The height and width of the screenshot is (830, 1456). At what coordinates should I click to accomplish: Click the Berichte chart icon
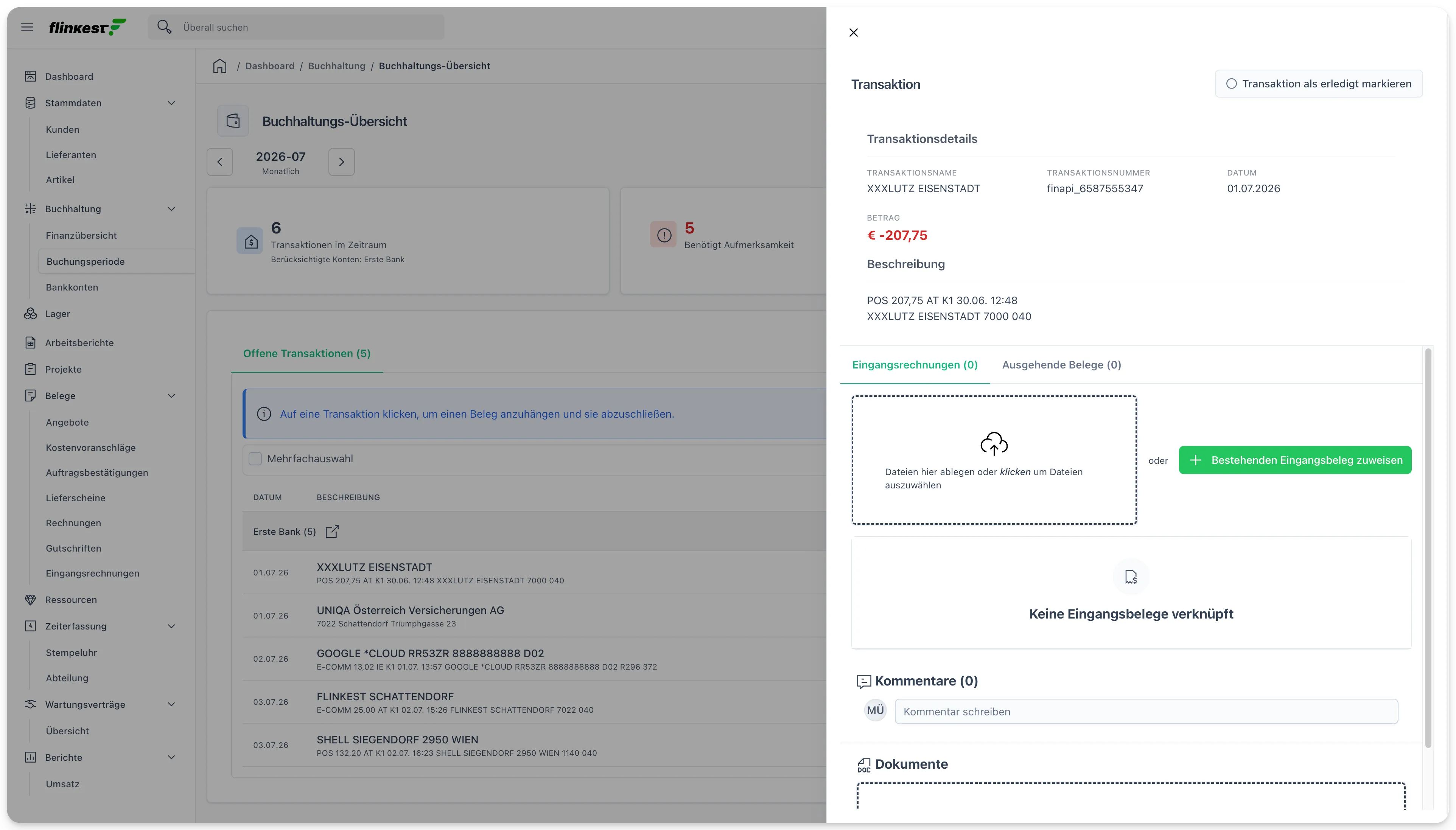[x=31, y=757]
